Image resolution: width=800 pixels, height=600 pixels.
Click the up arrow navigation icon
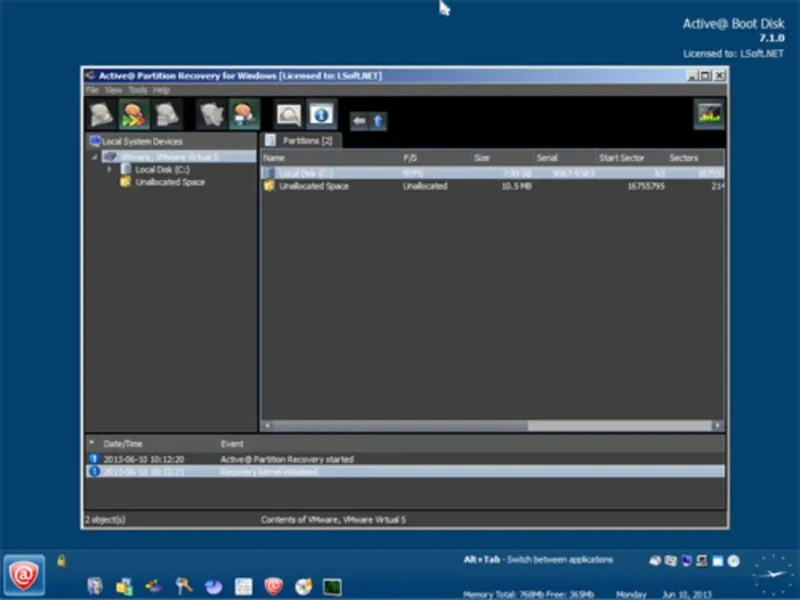(378, 121)
